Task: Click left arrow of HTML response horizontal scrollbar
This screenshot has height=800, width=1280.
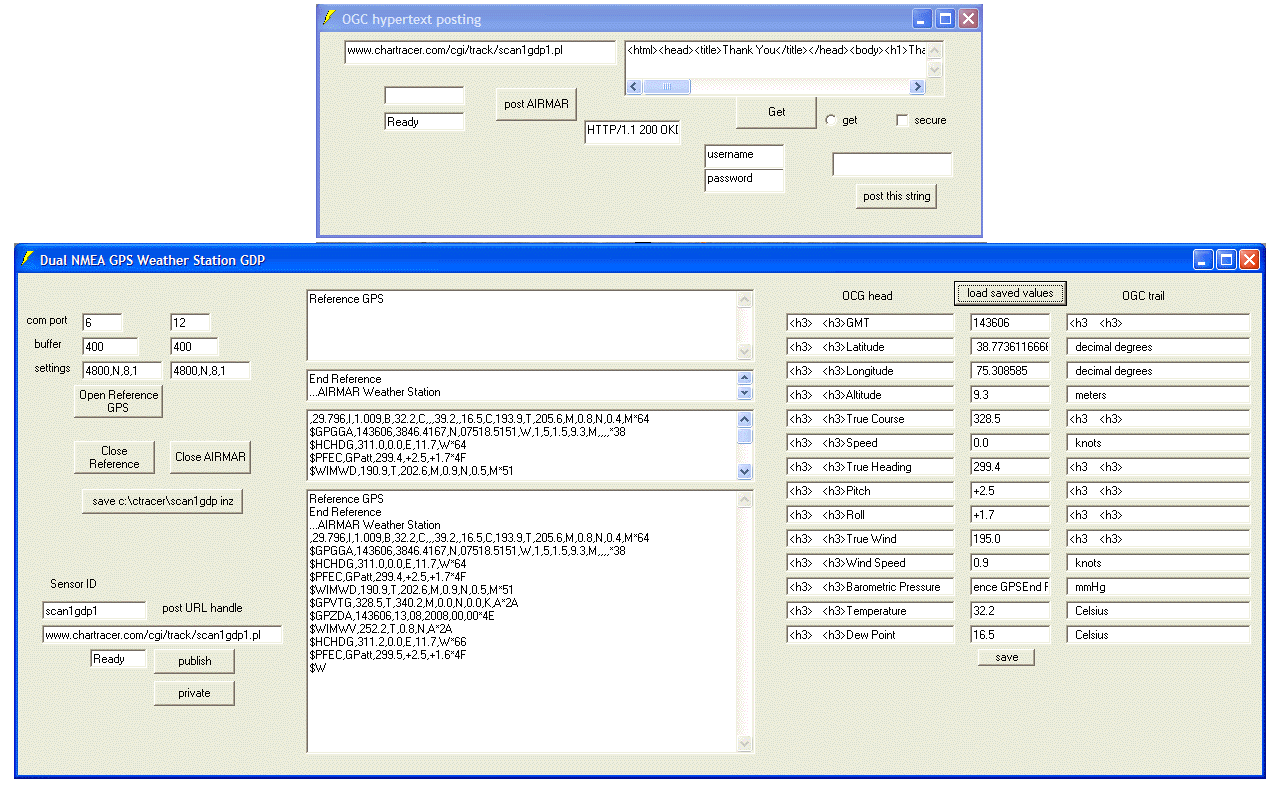Action: (634, 87)
